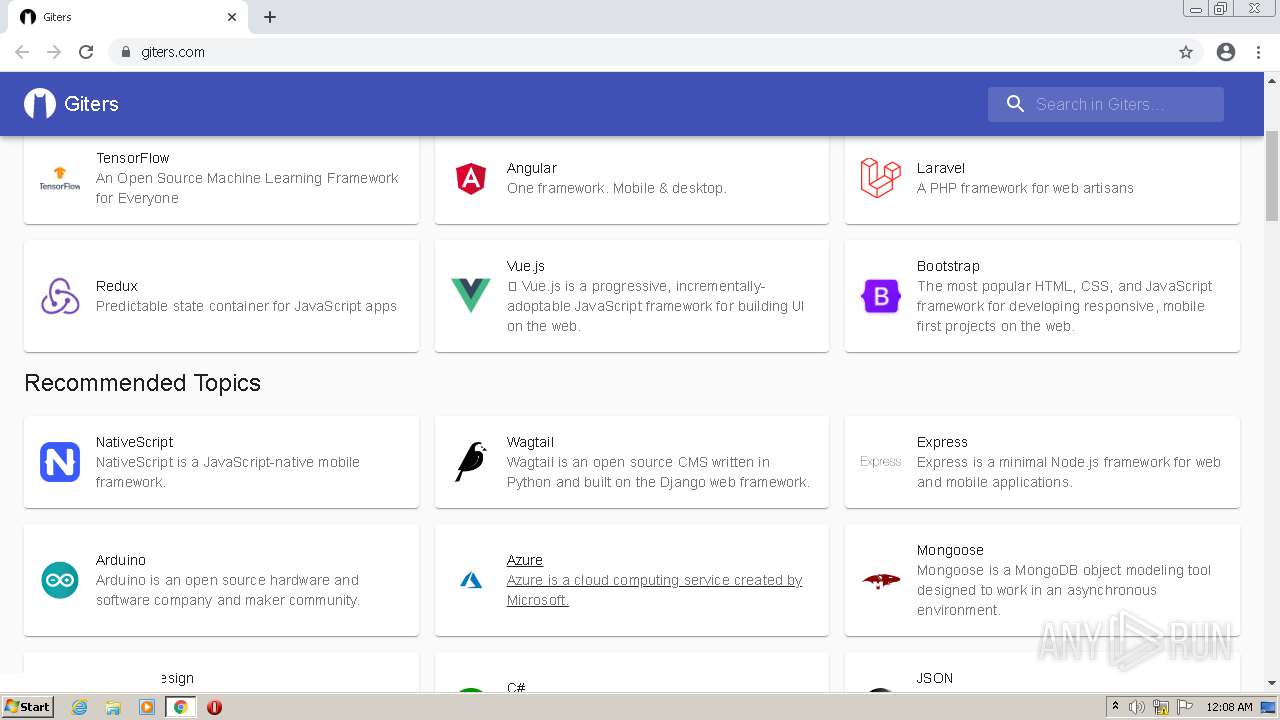Screen dimensions: 1280x720
Task: Bookmark this page with the star icon
Action: click(1186, 52)
